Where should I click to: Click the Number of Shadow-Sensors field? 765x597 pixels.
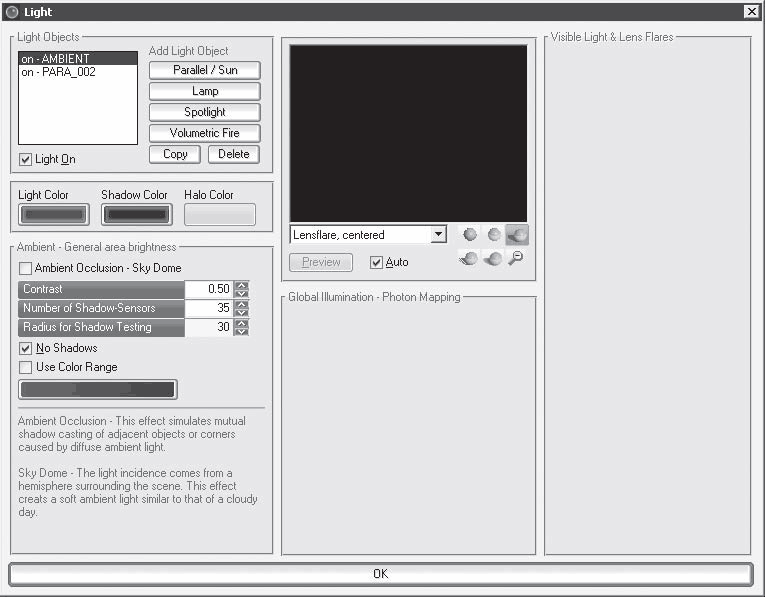click(x=209, y=308)
